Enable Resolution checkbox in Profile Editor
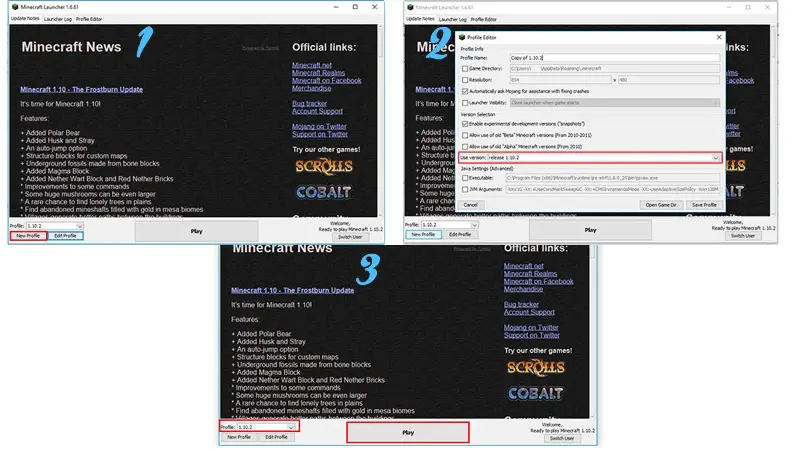Image resolution: width=800 pixels, height=450 pixels. tap(465, 80)
